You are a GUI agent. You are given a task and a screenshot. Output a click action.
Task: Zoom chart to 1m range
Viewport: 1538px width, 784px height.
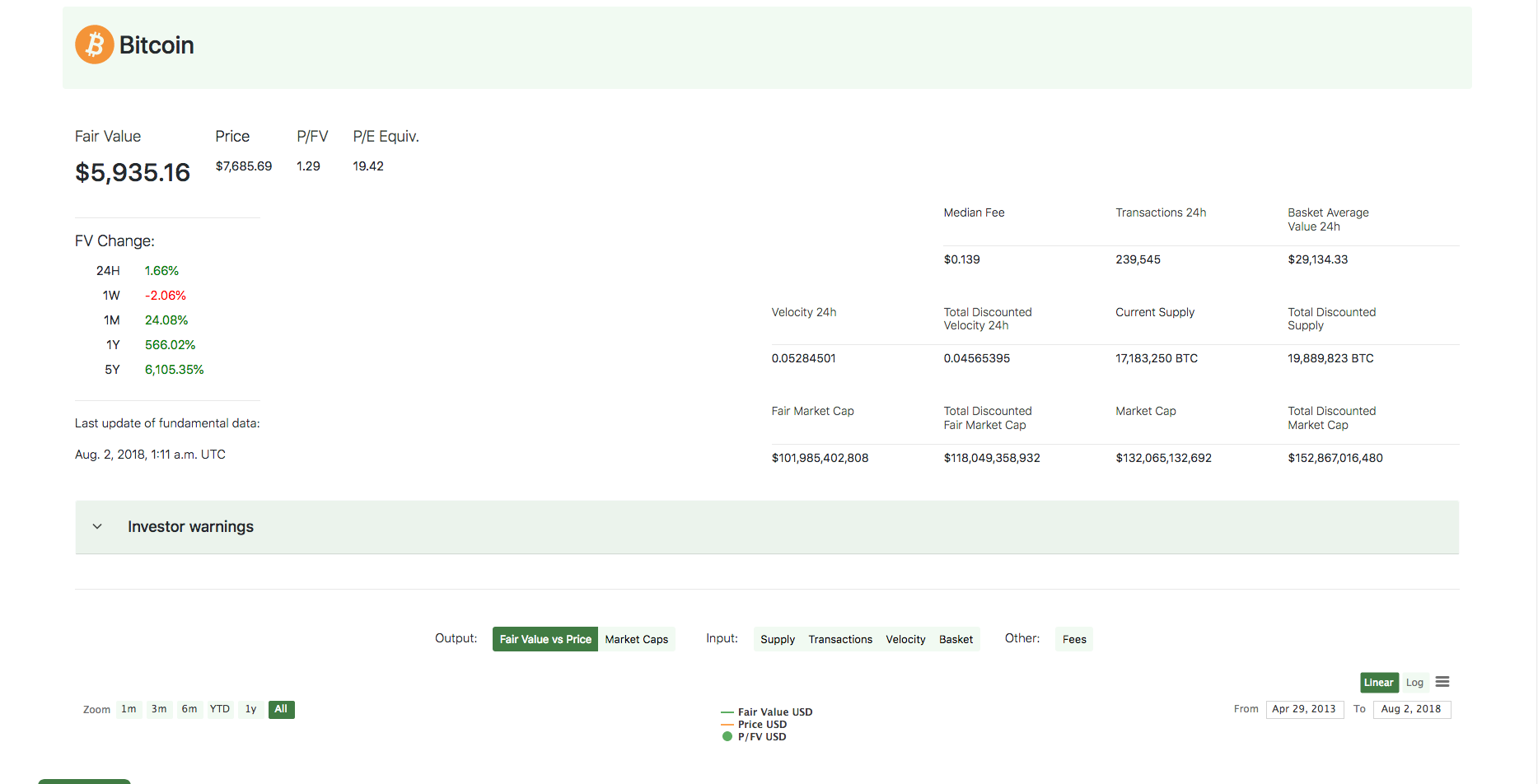coord(129,709)
